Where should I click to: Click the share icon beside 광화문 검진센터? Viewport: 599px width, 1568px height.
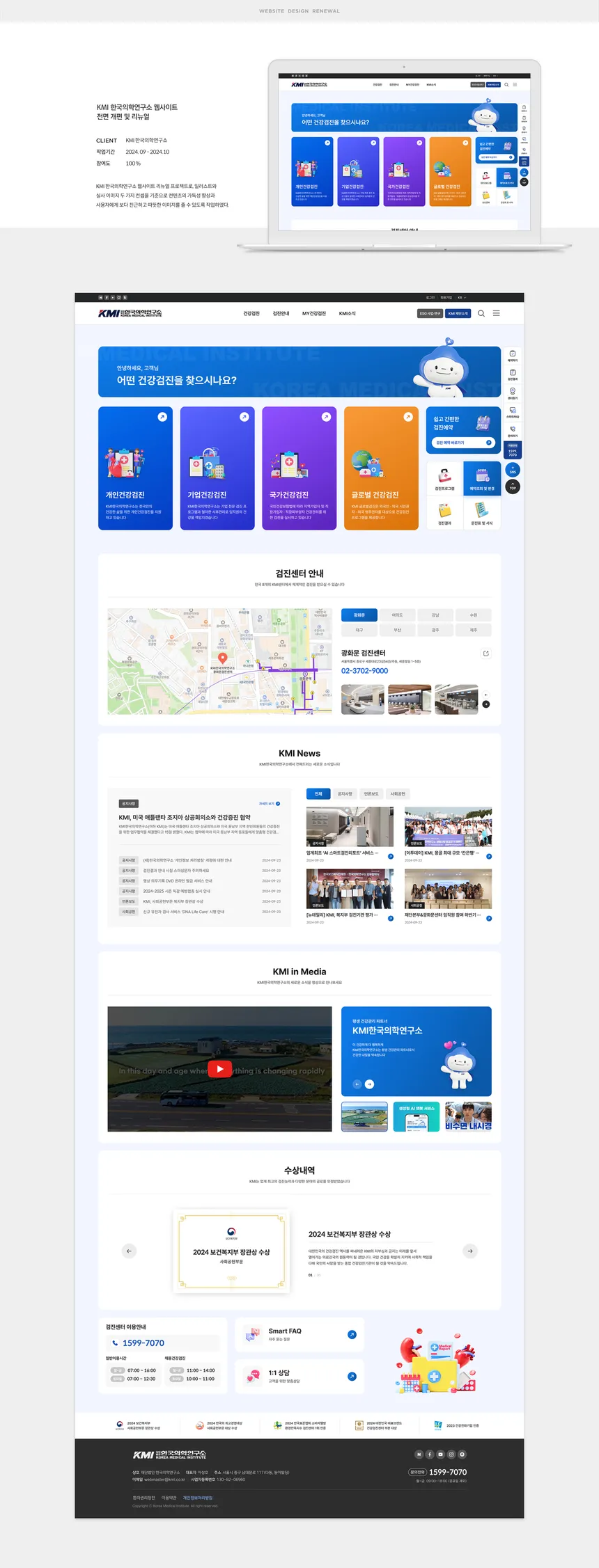[486, 654]
